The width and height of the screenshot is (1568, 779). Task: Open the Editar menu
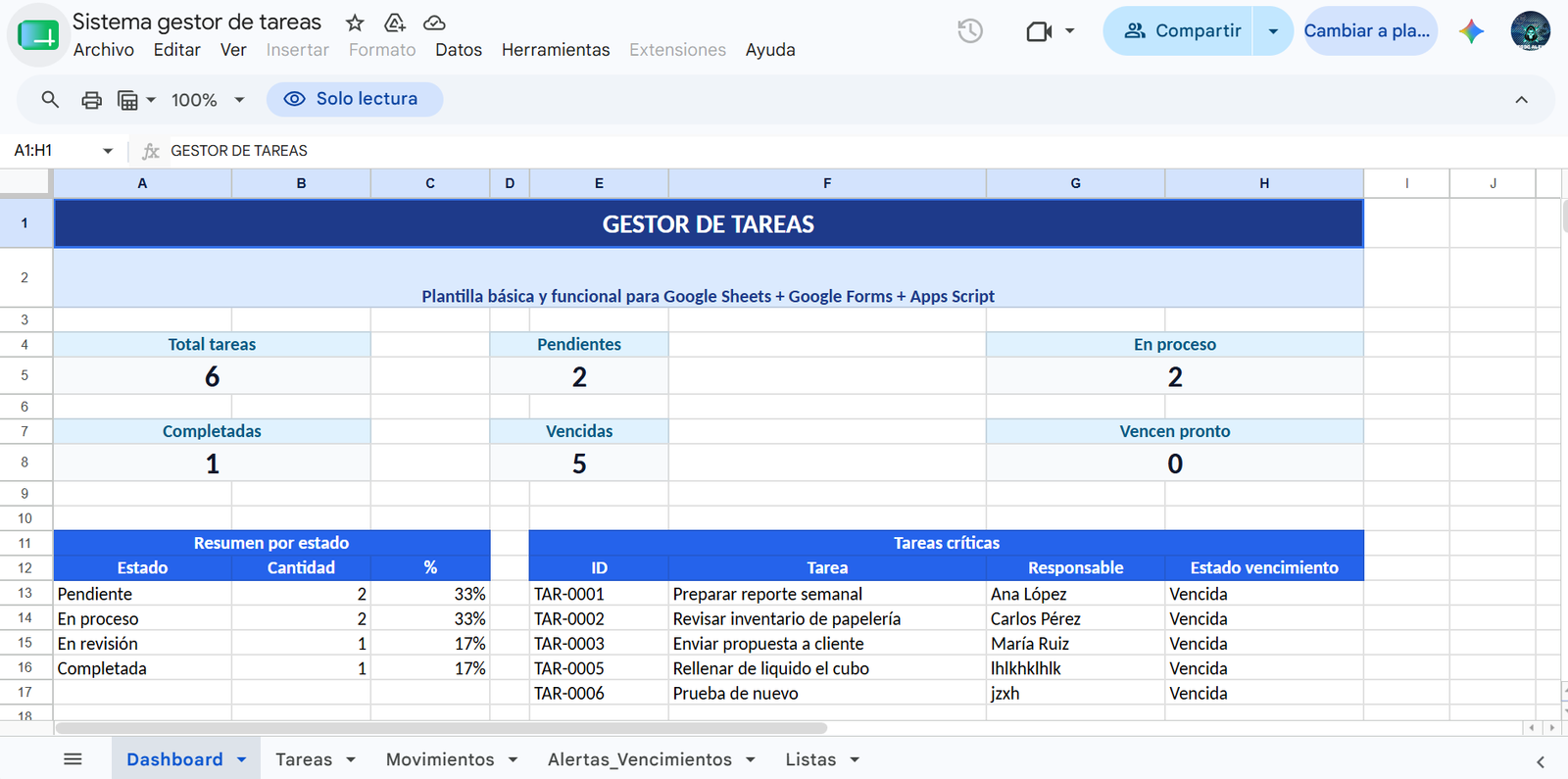(176, 50)
